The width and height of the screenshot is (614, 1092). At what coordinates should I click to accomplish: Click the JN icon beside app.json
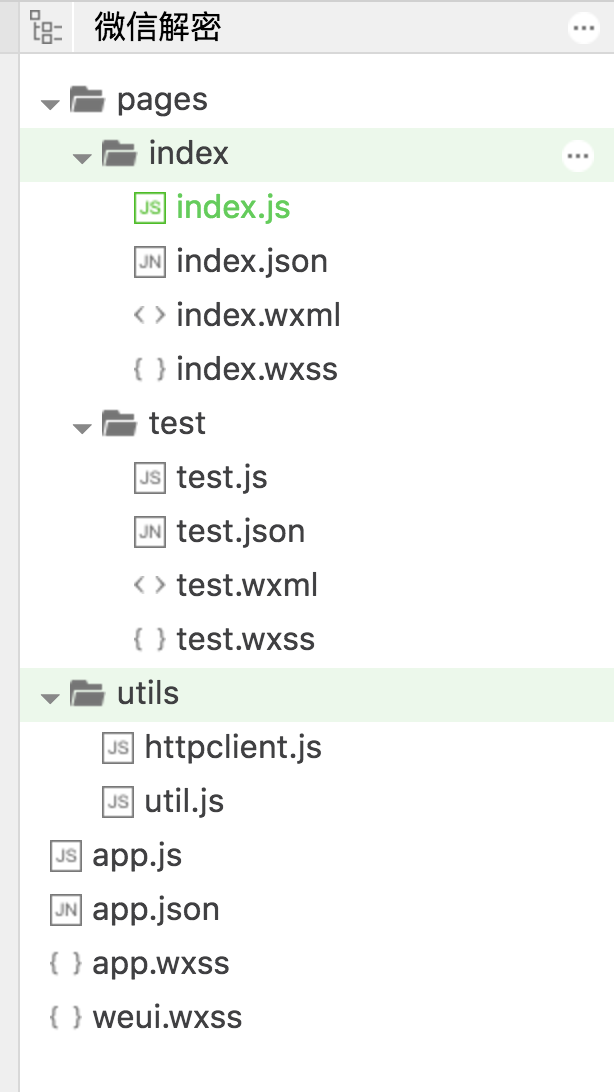click(66, 910)
